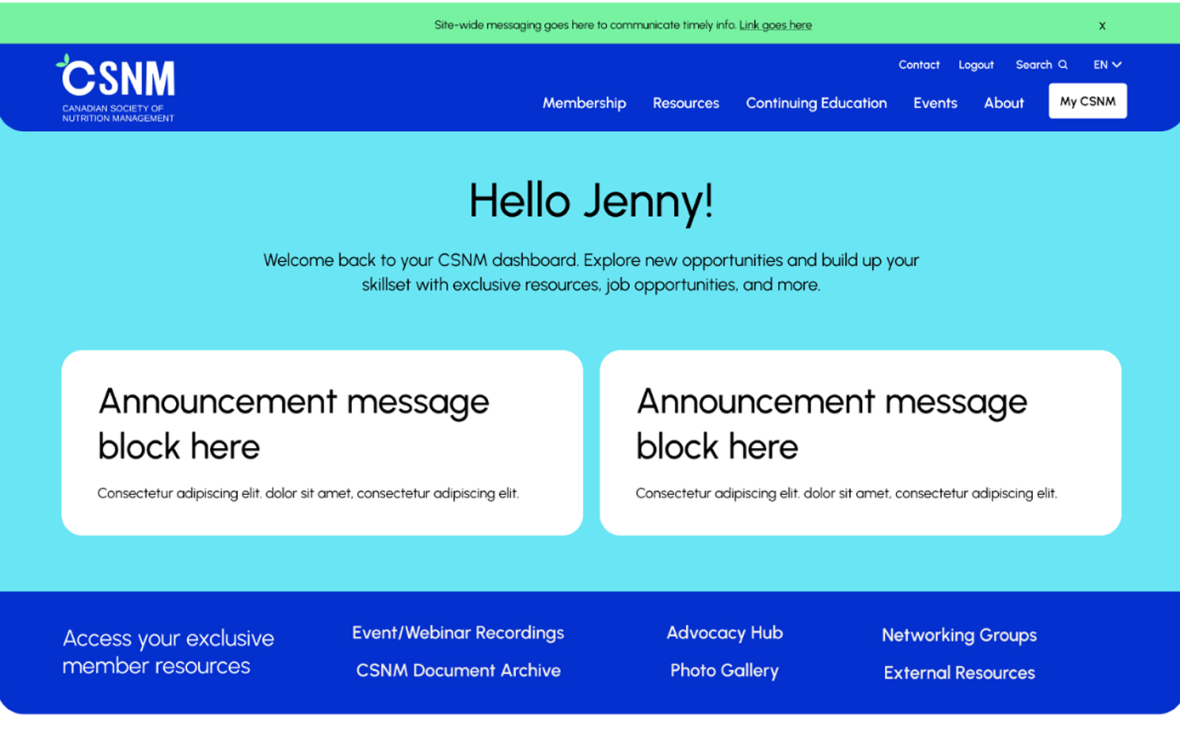Follow the 'Link goes here' banner link
The width and height of the screenshot is (1180, 733).
(x=775, y=25)
